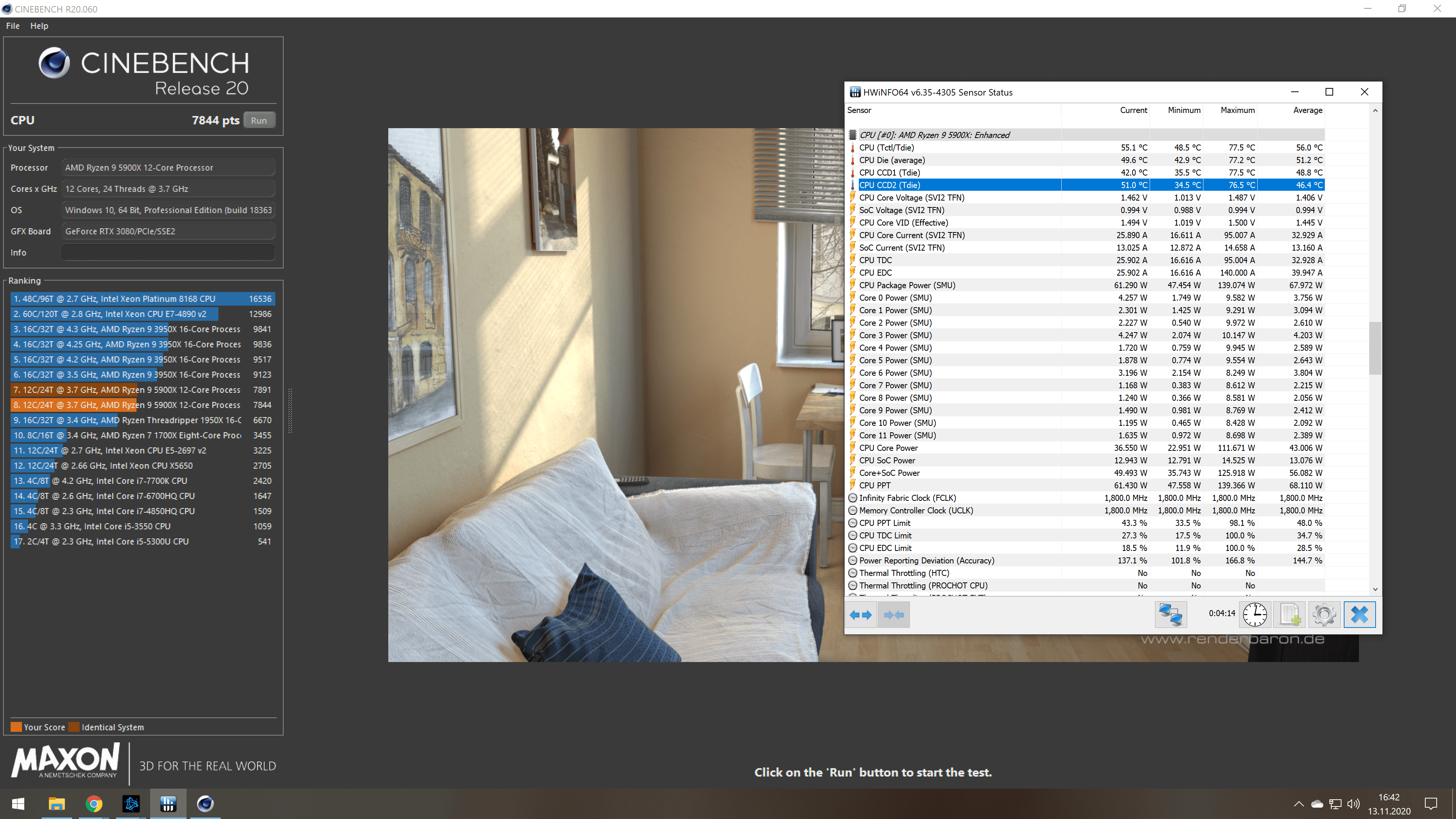The image size is (1456, 819).
Task: Click the Run button for CPU test
Action: [x=259, y=121]
